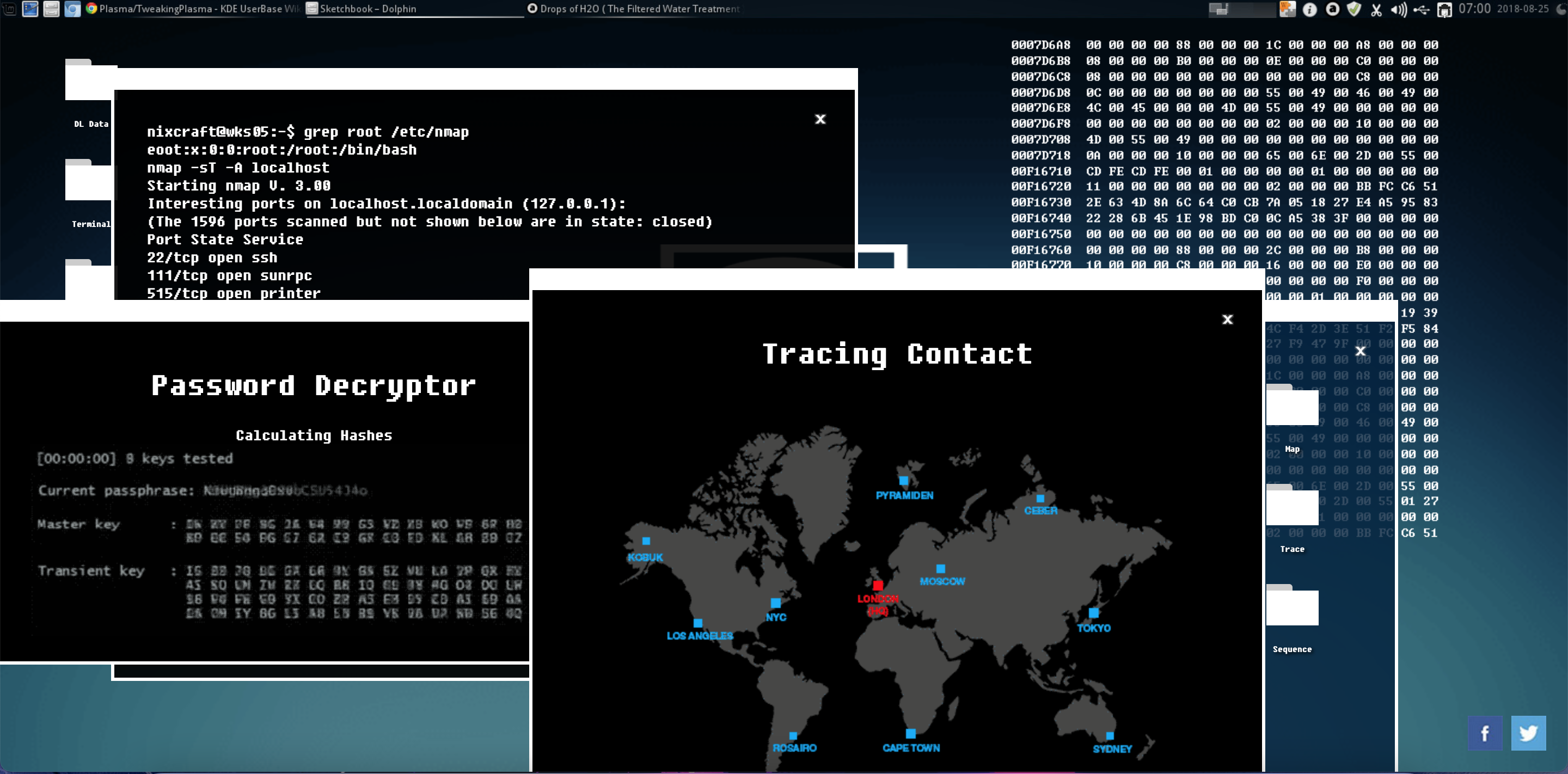
Task: Click the Tokyo map marker
Action: click(1093, 613)
